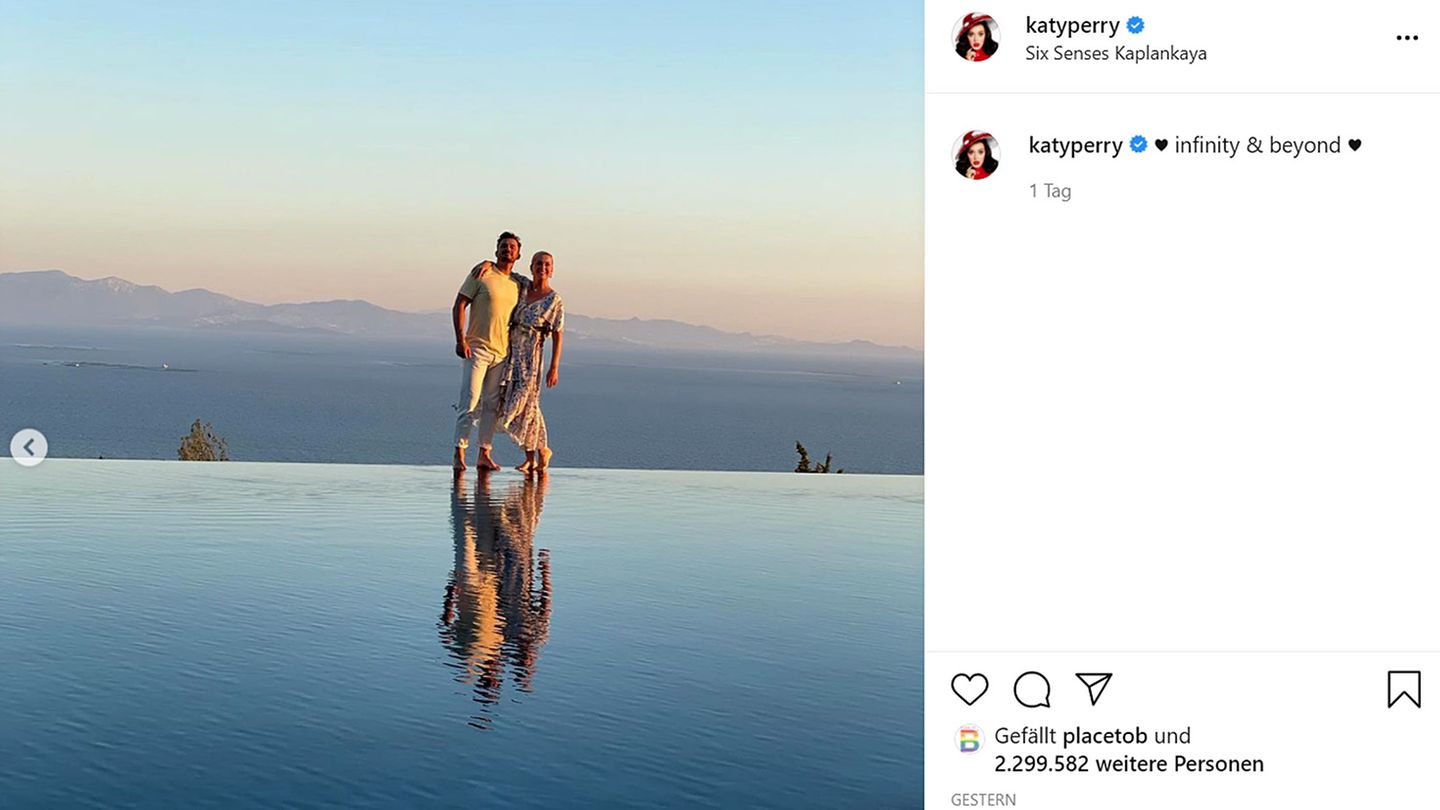Open Six Senses Kaplankaya location

[1115, 53]
